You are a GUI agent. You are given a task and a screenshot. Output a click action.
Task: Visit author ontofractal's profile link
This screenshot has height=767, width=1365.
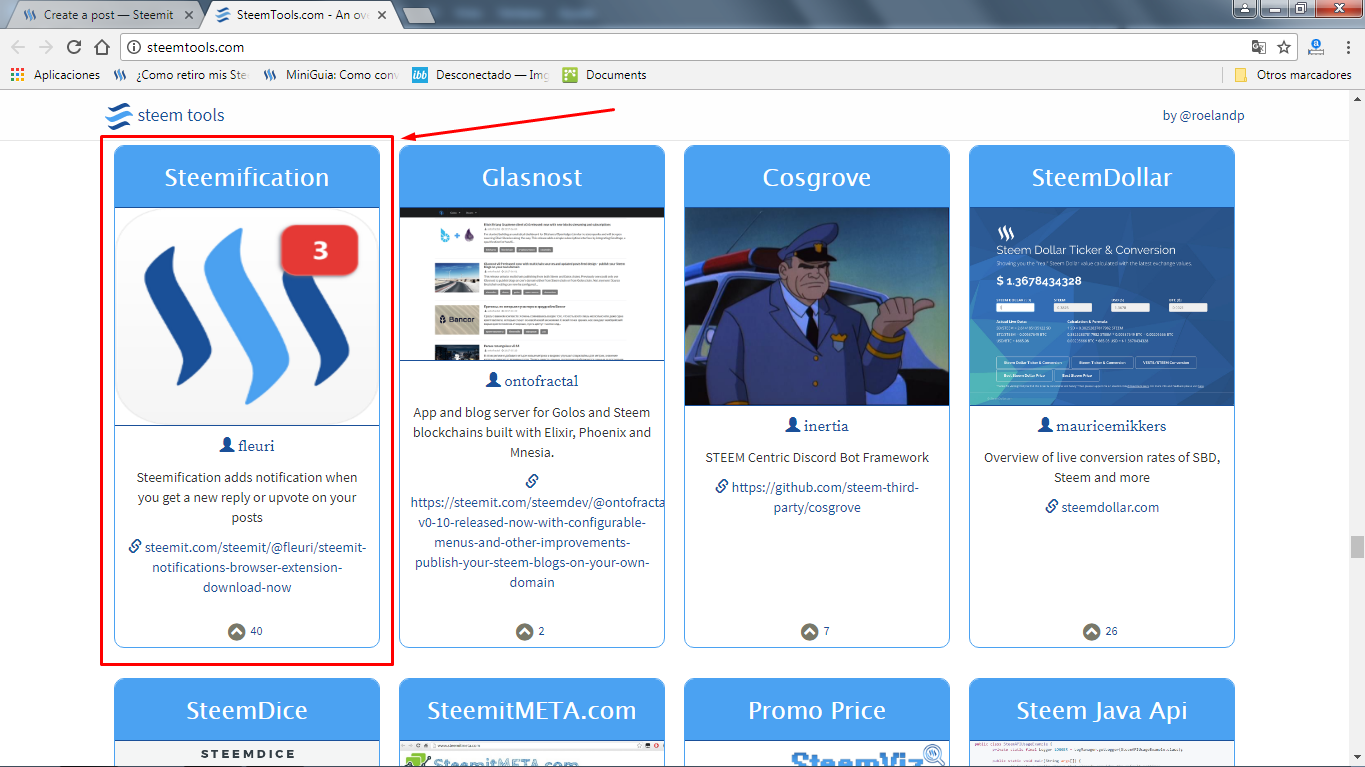click(x=542, y=381)
